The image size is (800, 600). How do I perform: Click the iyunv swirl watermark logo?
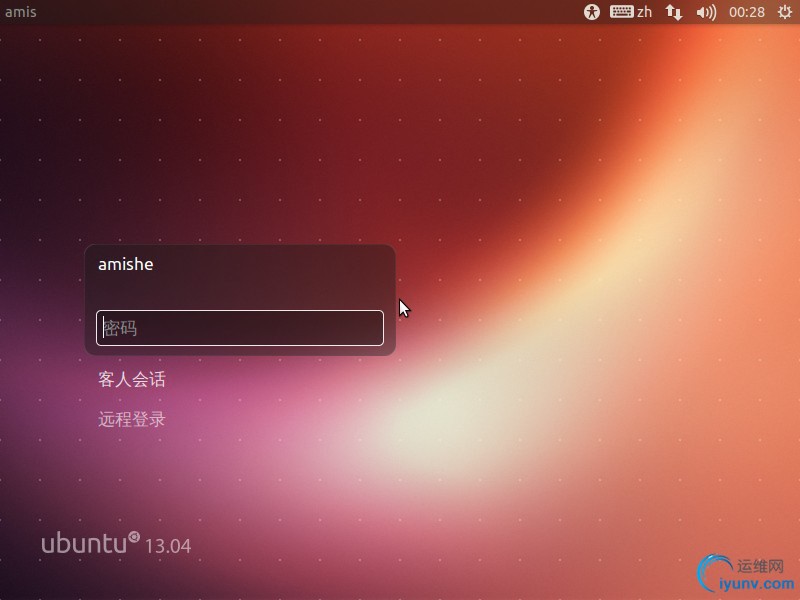(x=714, y=573)
